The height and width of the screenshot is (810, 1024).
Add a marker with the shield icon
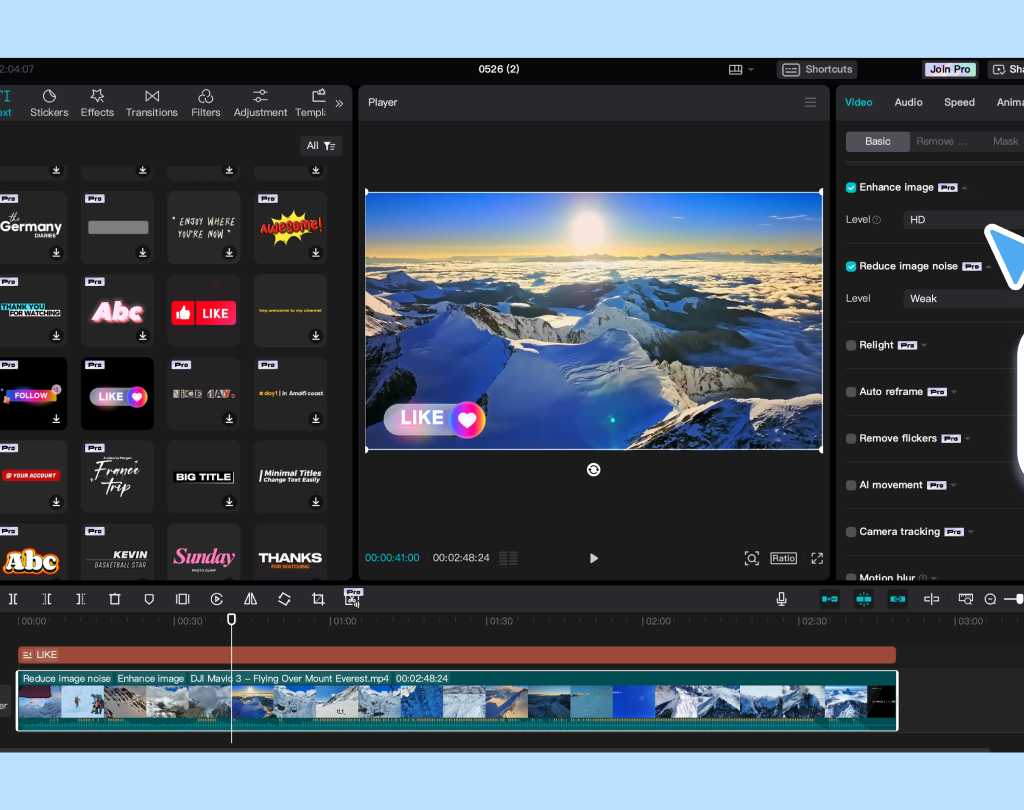[x=149, y=599]
